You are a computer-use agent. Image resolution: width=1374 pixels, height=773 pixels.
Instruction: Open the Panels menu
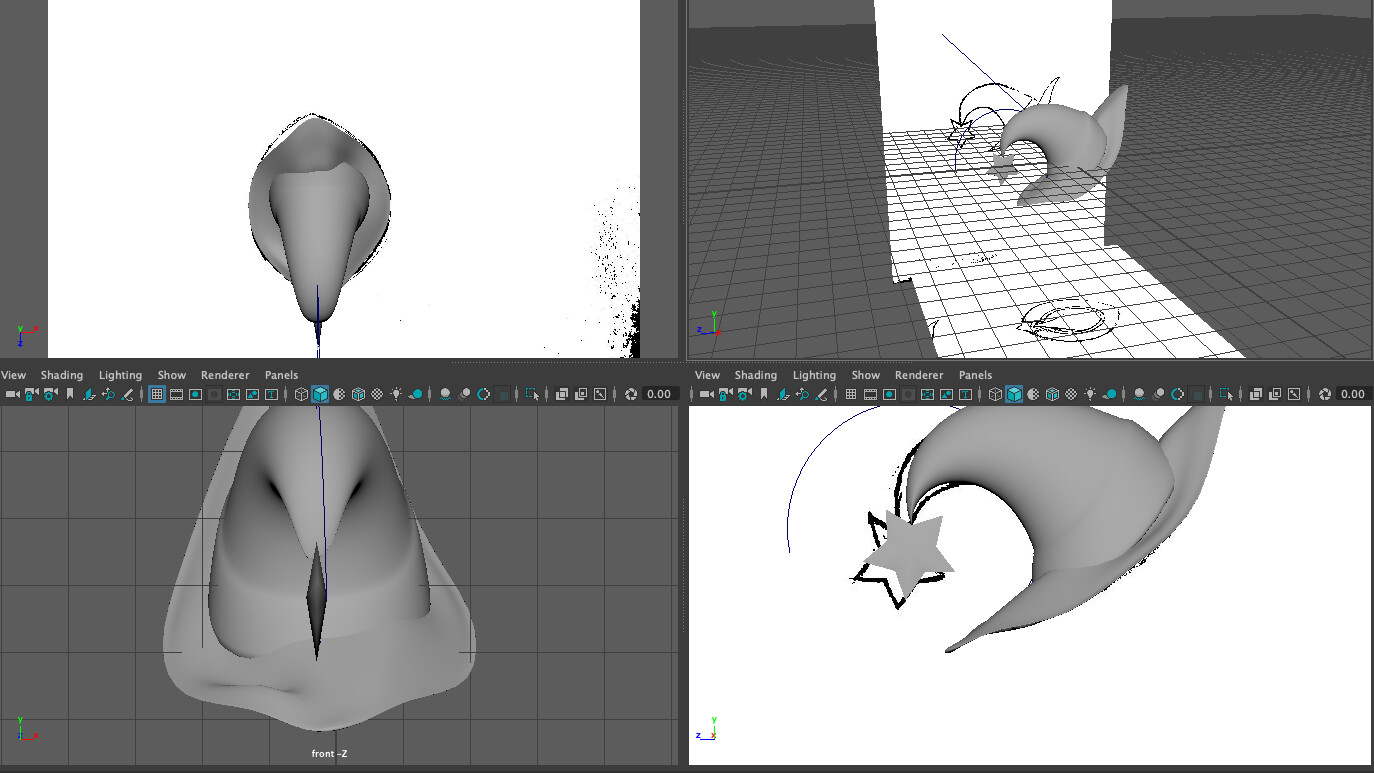click(281, 375)
